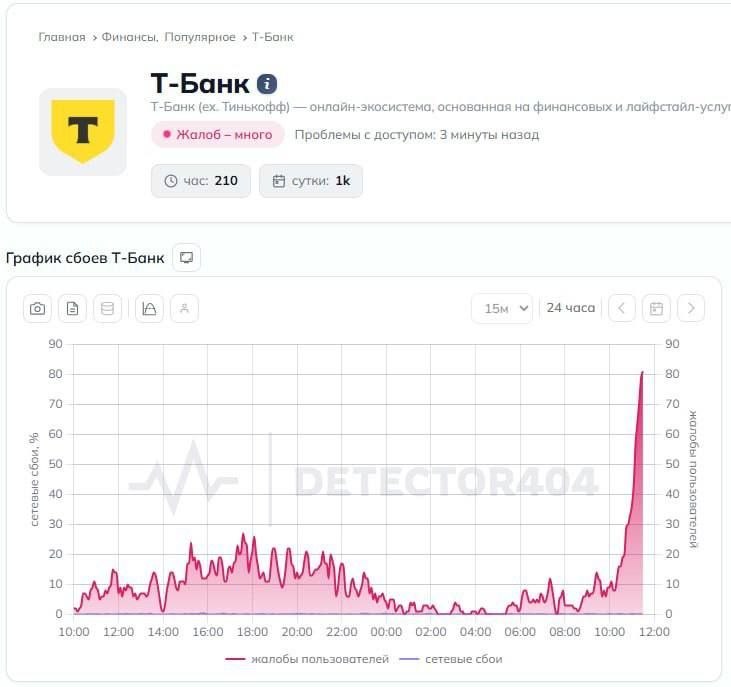Viewport: 731px width, 687px height.
Task: Open the Главная breadcrumb link
Action: [x=62, y=37]
